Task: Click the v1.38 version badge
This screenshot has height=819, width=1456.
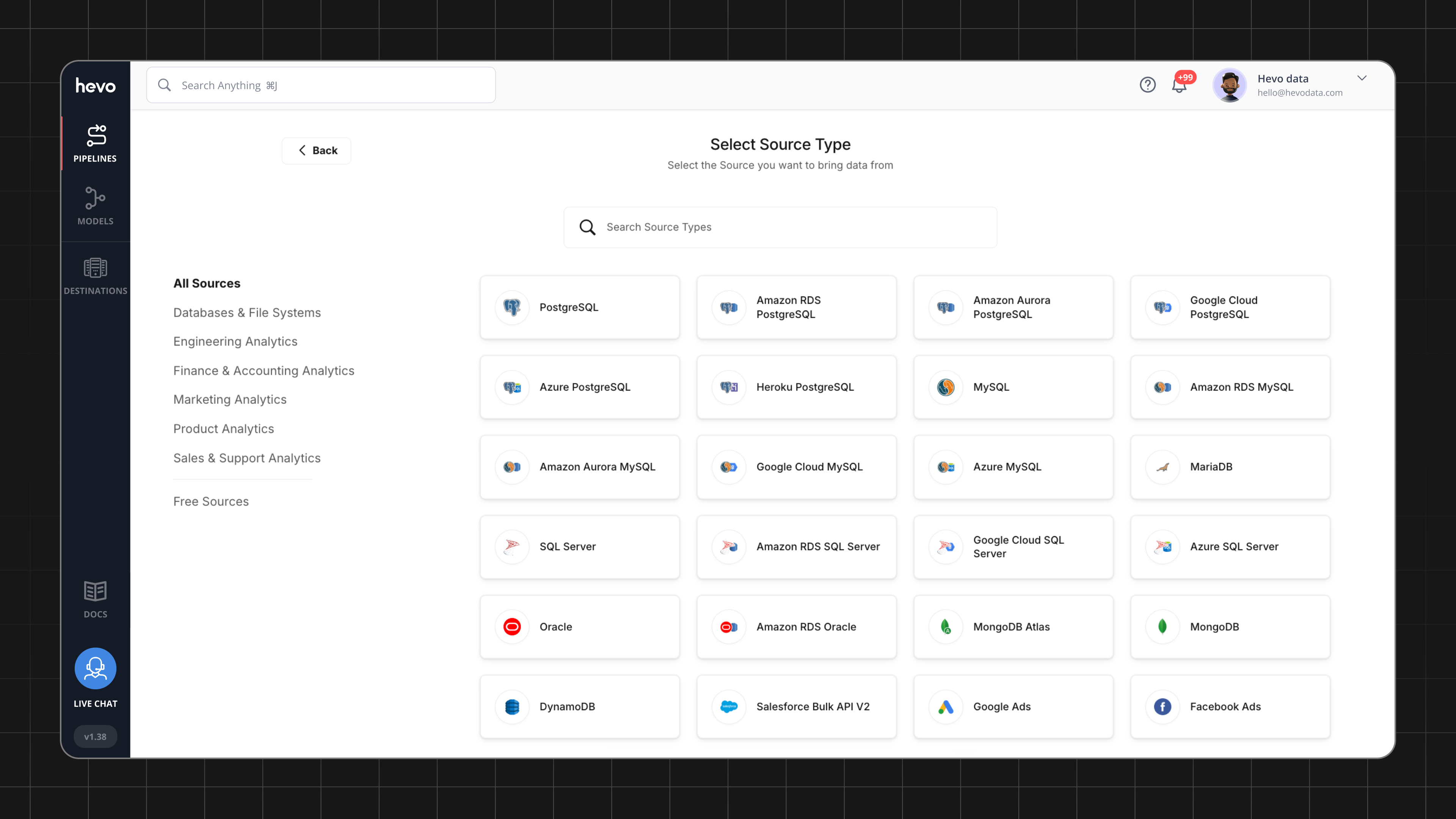Action: (96, 736)
